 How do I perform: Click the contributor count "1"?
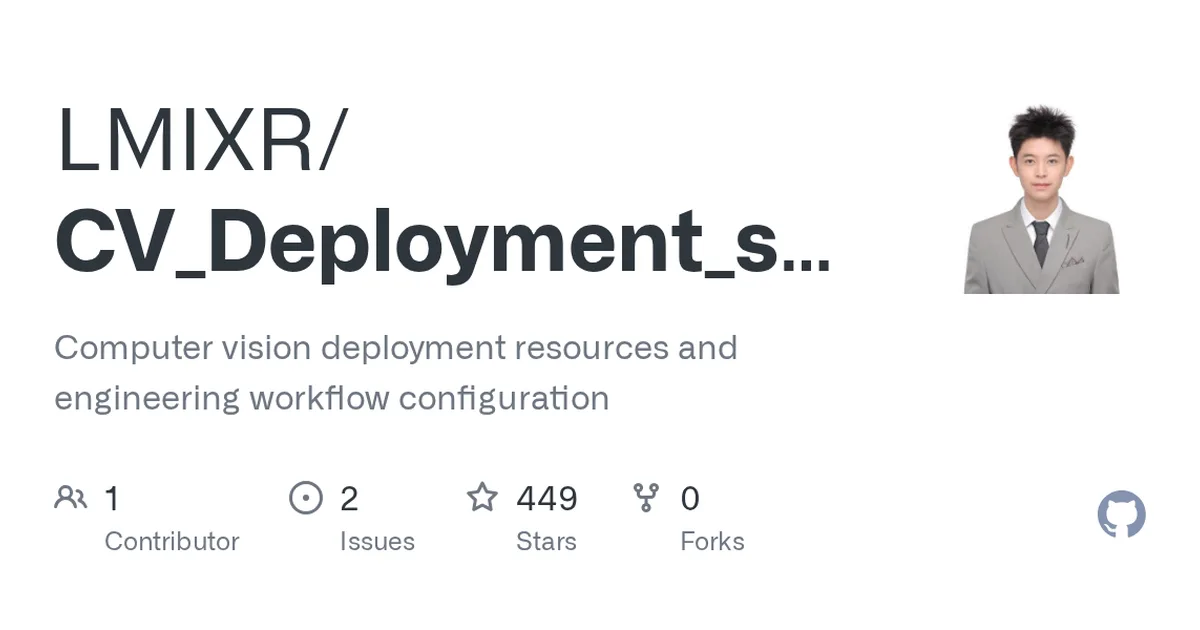pyautogui.click(x=112, y=498)
